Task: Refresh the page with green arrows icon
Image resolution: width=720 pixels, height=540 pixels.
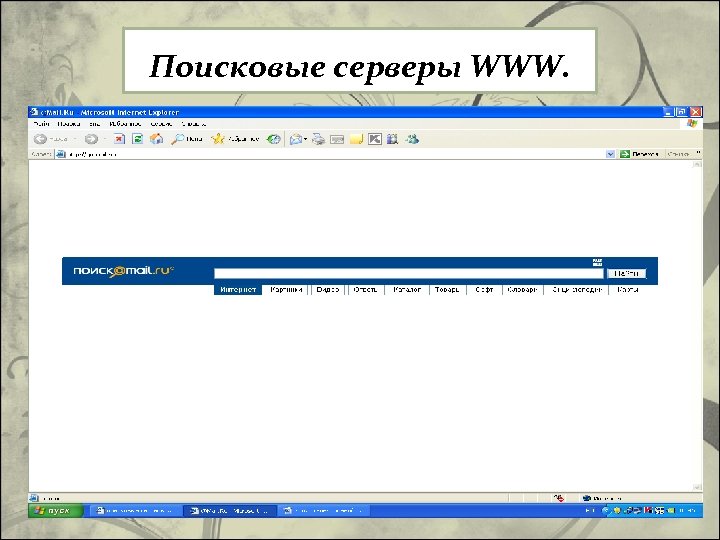Action: (137, 139)
